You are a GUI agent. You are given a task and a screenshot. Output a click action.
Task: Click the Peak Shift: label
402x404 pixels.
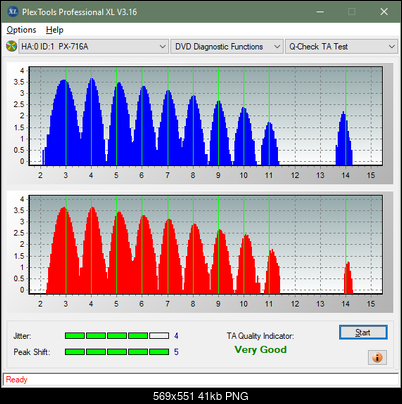tap(32, 352)
